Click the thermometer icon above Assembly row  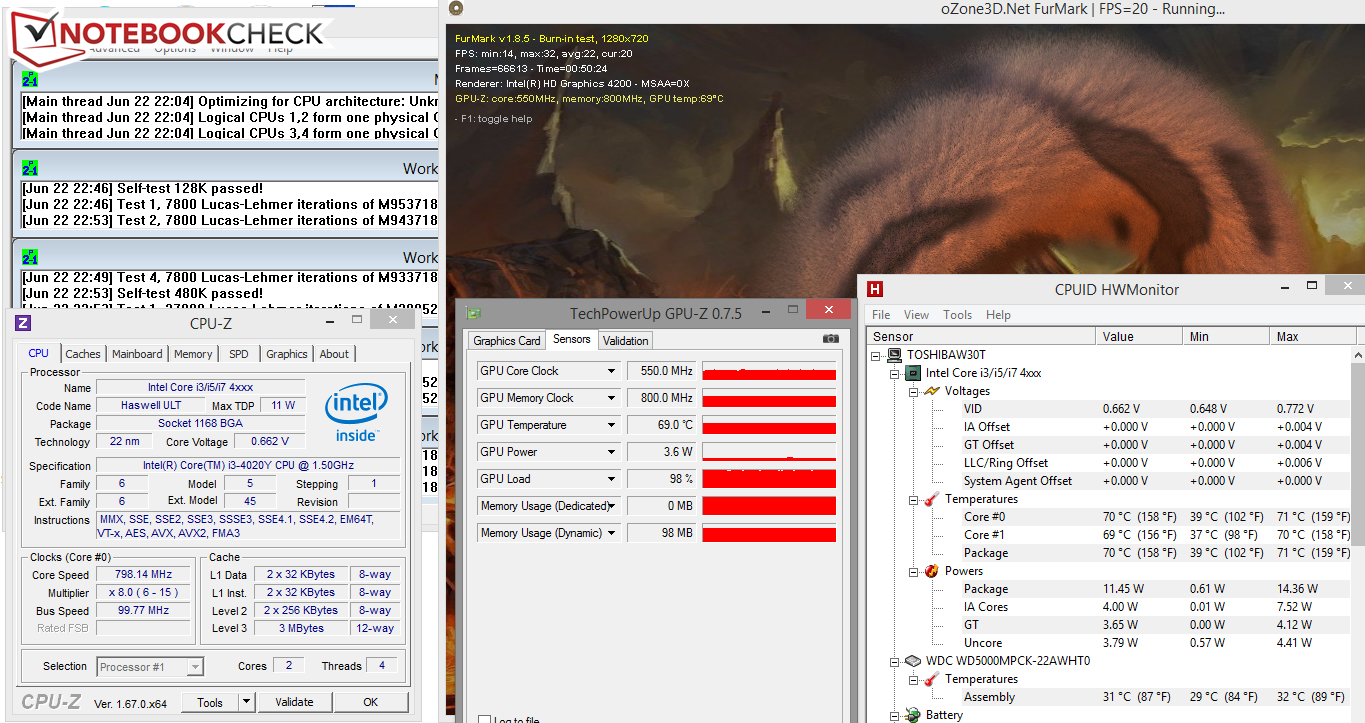point(931,679)
